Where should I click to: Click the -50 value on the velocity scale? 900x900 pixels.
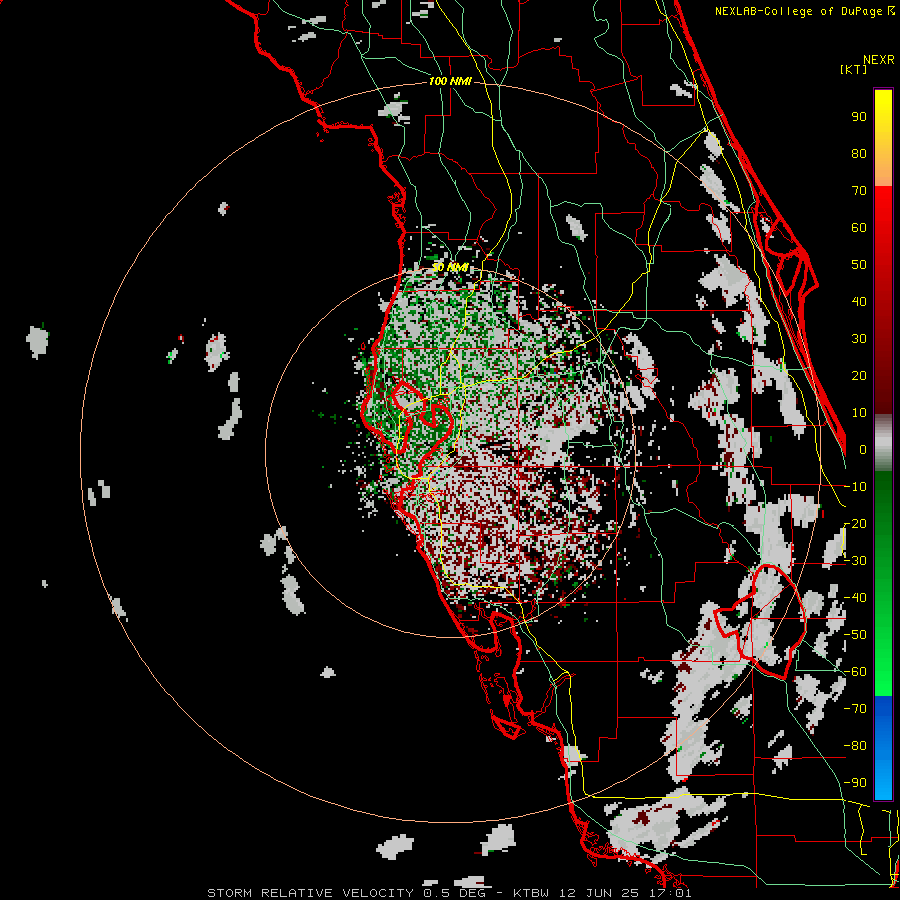(x=855, y=635)
